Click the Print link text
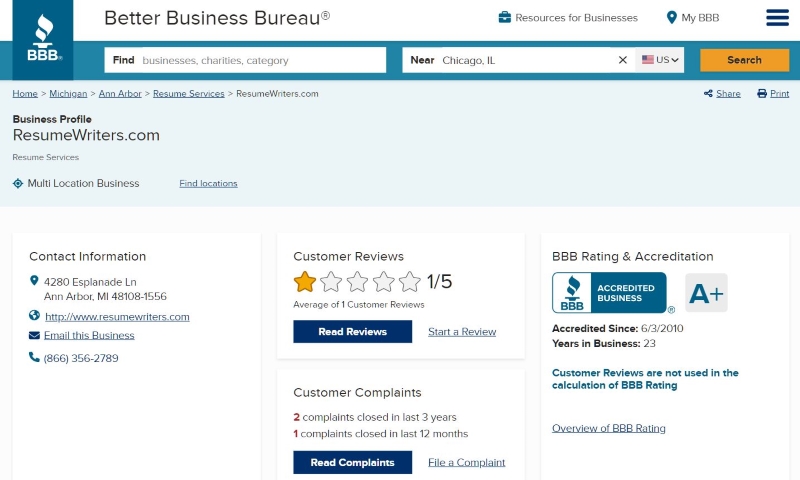Screen dimensions: 800x480 pos(779,94)
